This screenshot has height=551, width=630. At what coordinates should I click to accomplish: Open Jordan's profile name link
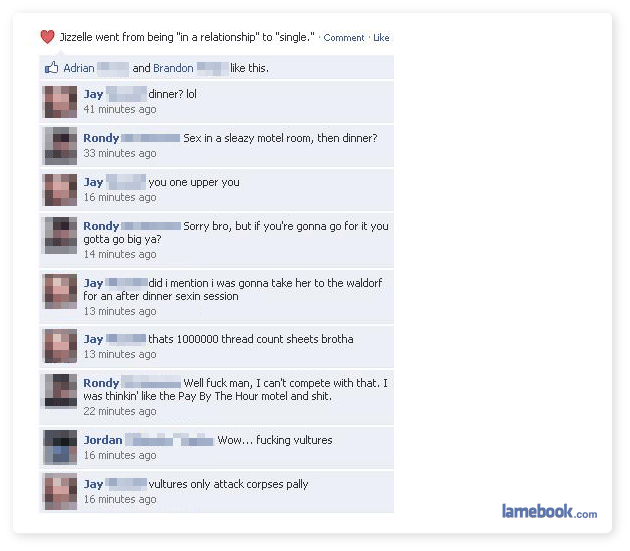(x=103, y=440)
